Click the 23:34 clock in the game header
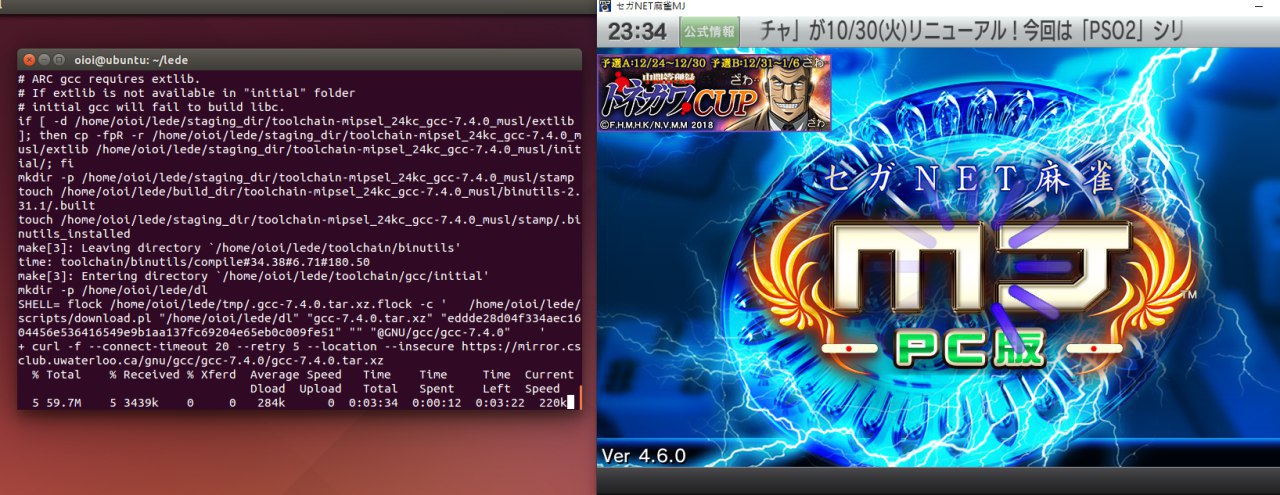Screen dimensions: 1280x495 click(637, 32)
